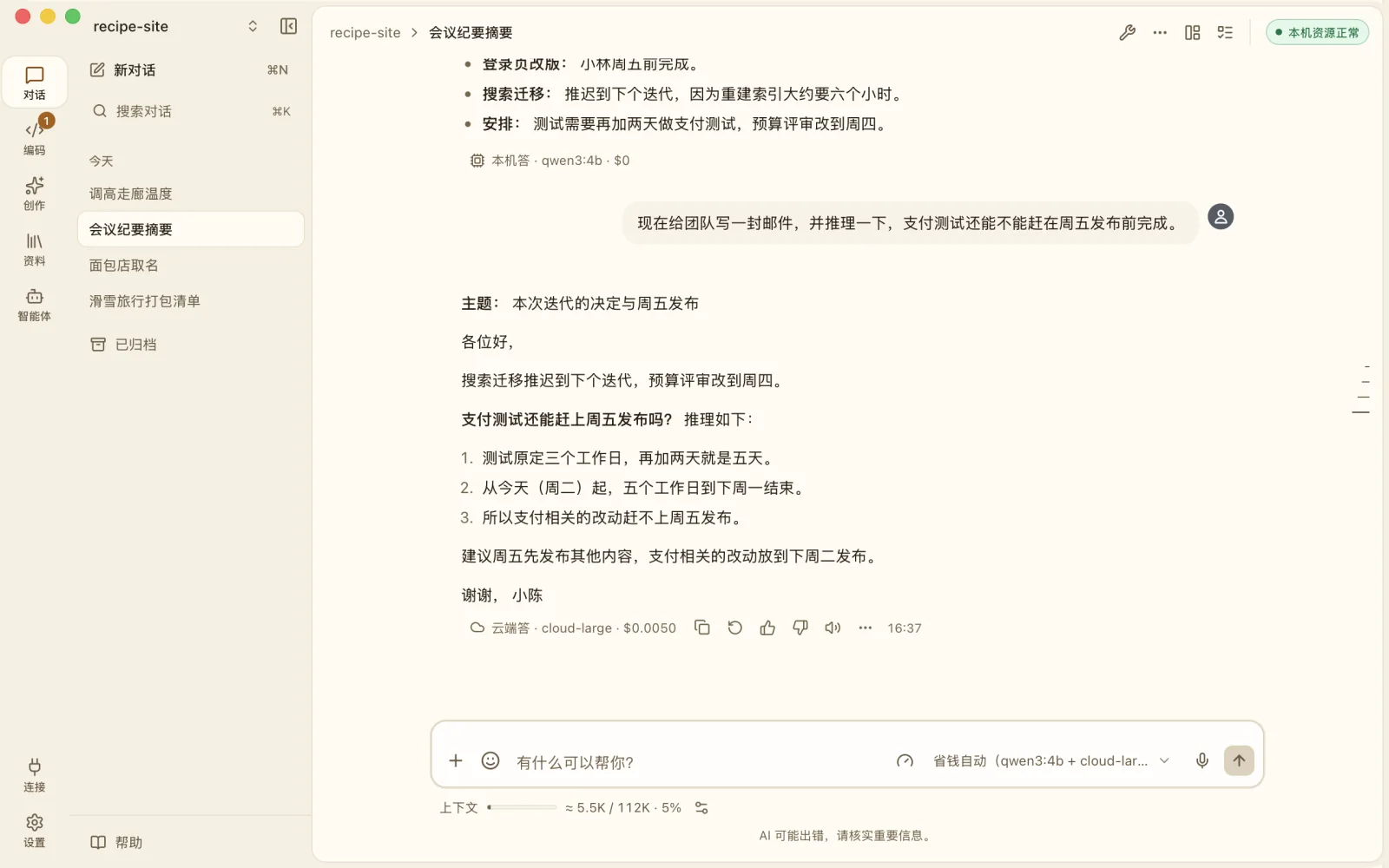Screen dimensions: 1389x868
Task: Open more actions for the cloud-large reply
Action: tap(866, 628)
